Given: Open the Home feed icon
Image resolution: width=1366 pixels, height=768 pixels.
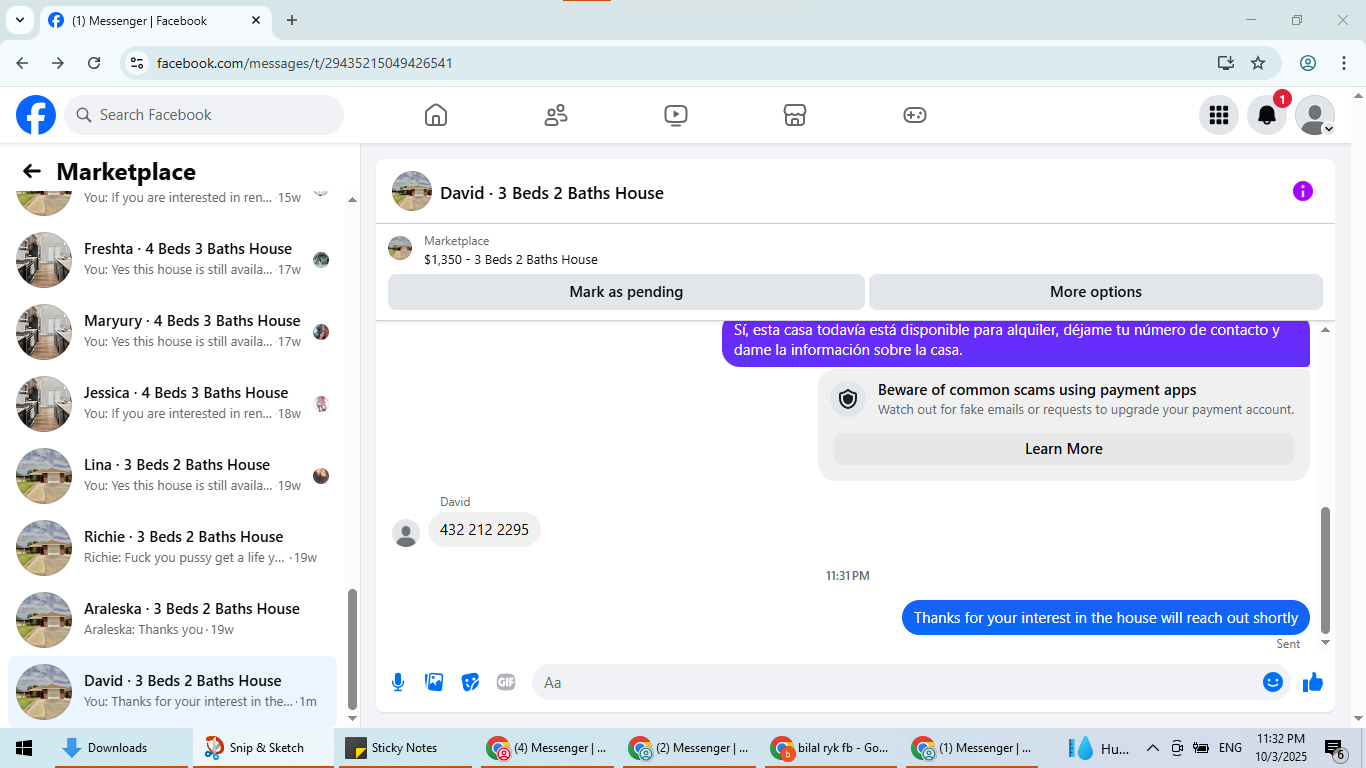Looking at the screenshot, I should pyautogui.click(x=436, y=115).
